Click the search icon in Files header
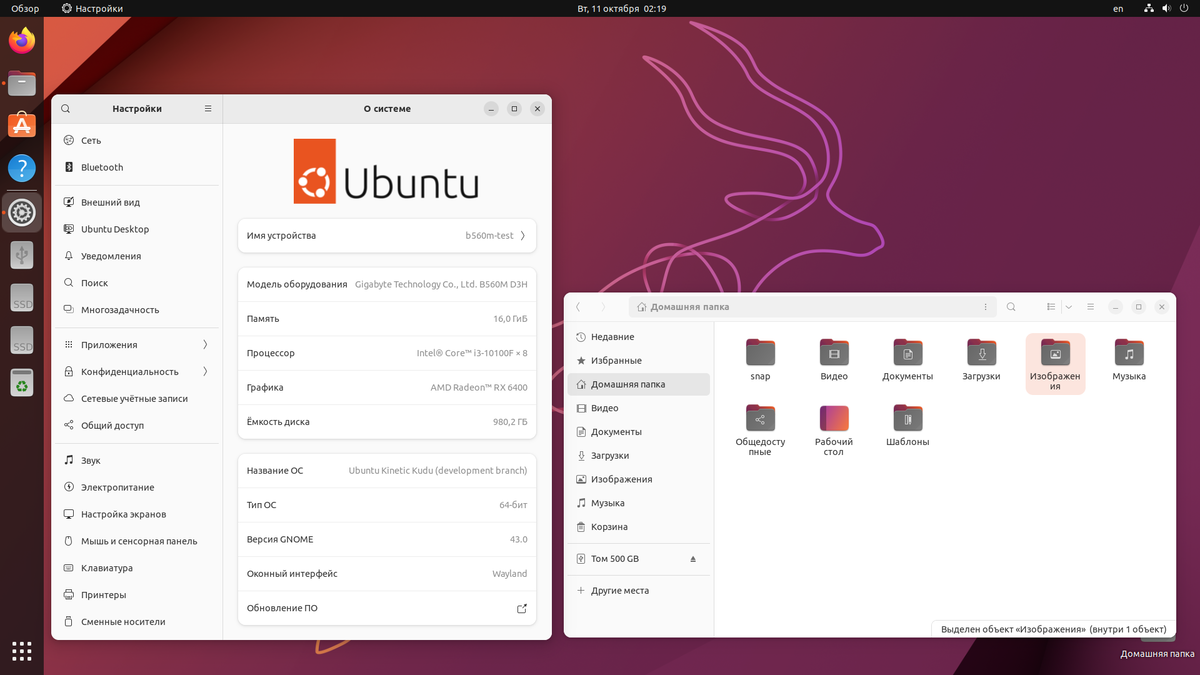The image size is (1200, 675). tap(1011, 307)
